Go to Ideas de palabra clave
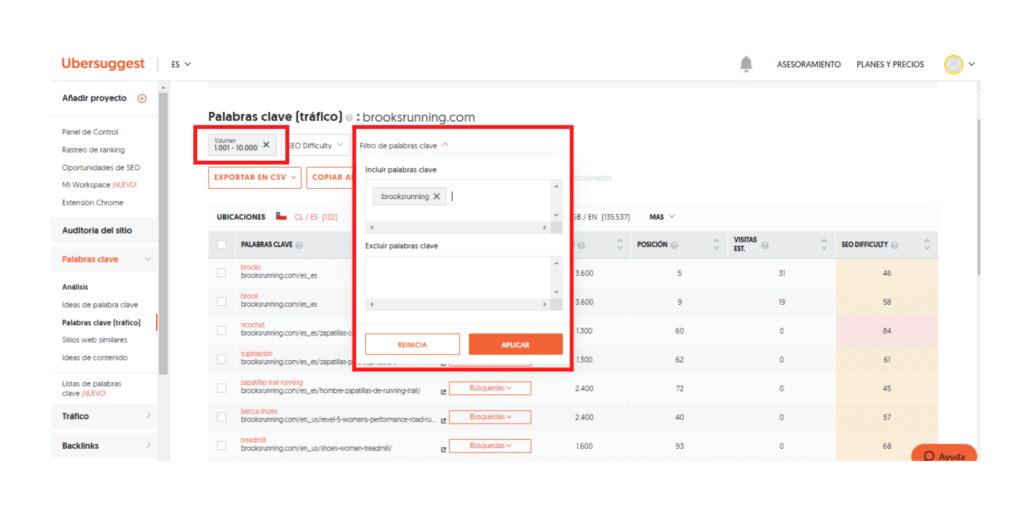The height and width of the screenshot is (512, 1024). point(100,305)
